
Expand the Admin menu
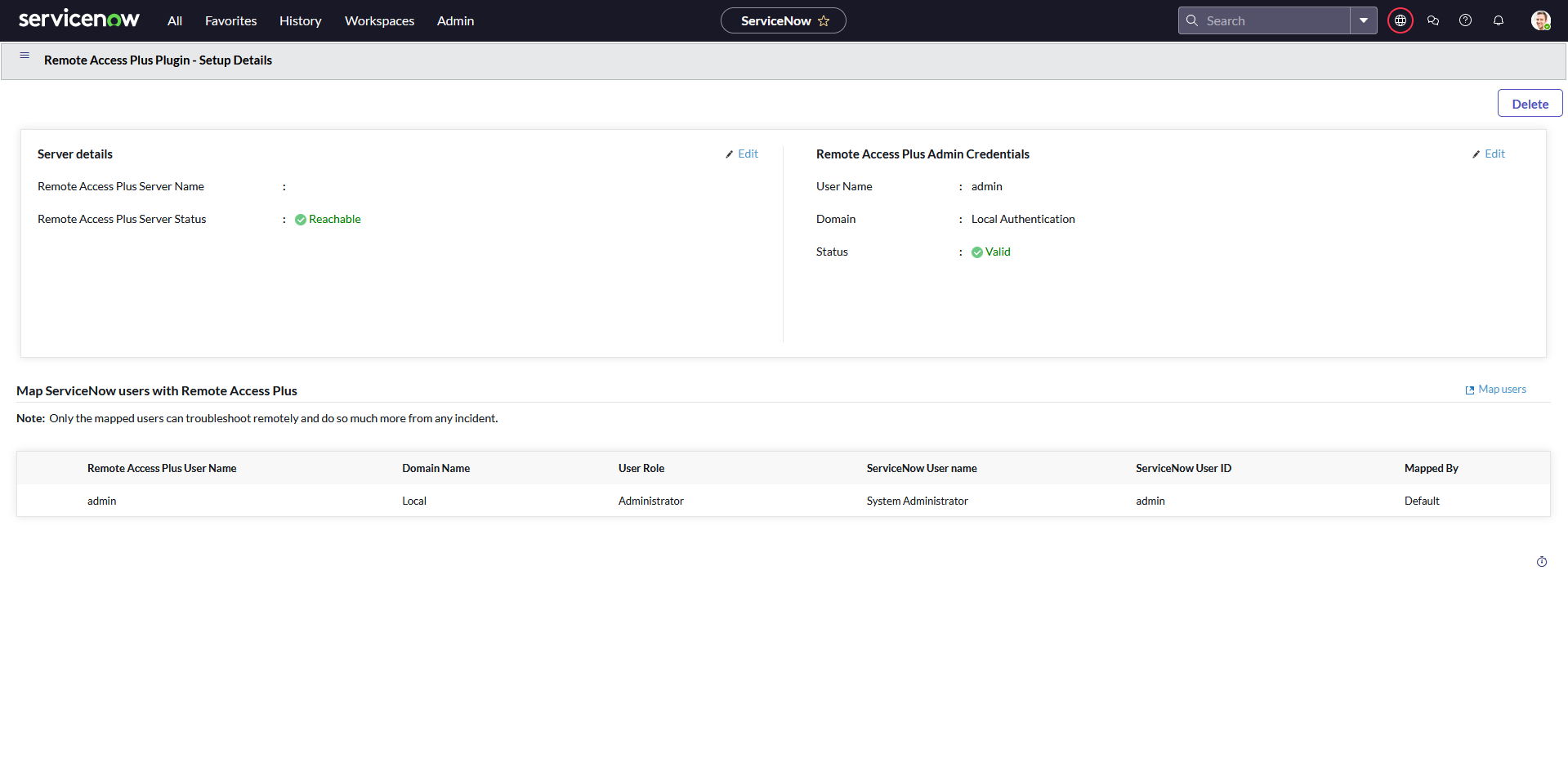point(455,20)
